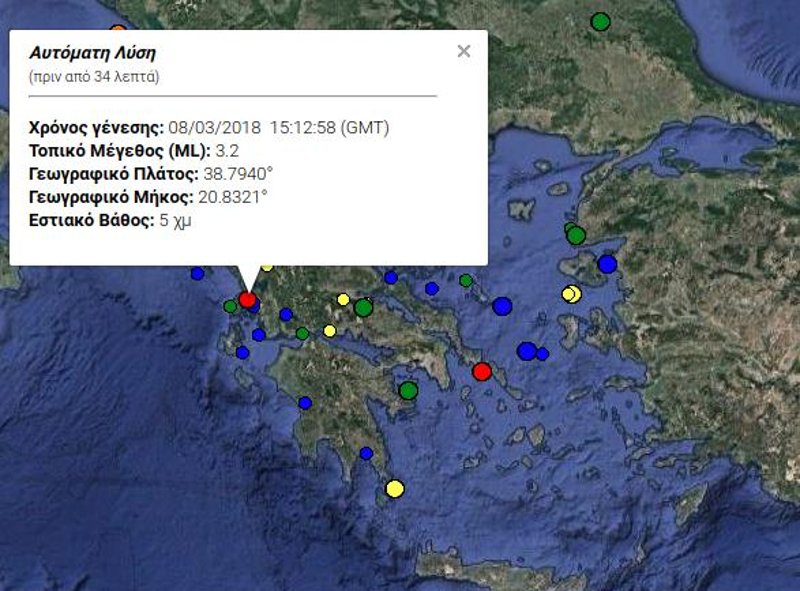
Task: Select the blue marker on the Turkish coast
Action: coord(608,265)
